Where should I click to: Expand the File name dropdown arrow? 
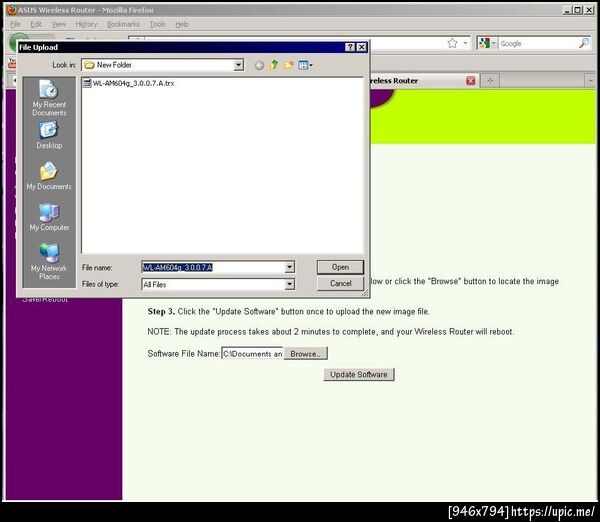tap(290, 267)
